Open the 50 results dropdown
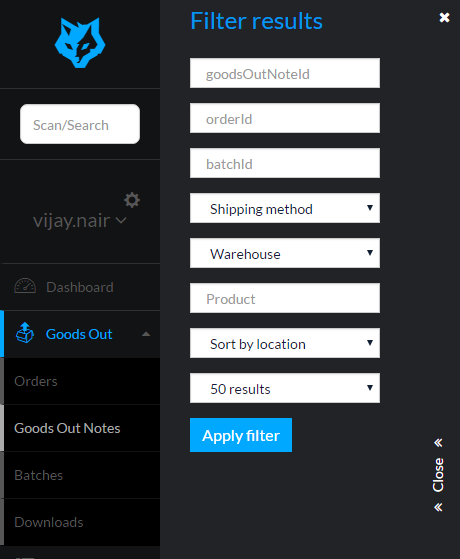Viewport: 460px width, 559px height. (x=285, y=388)
